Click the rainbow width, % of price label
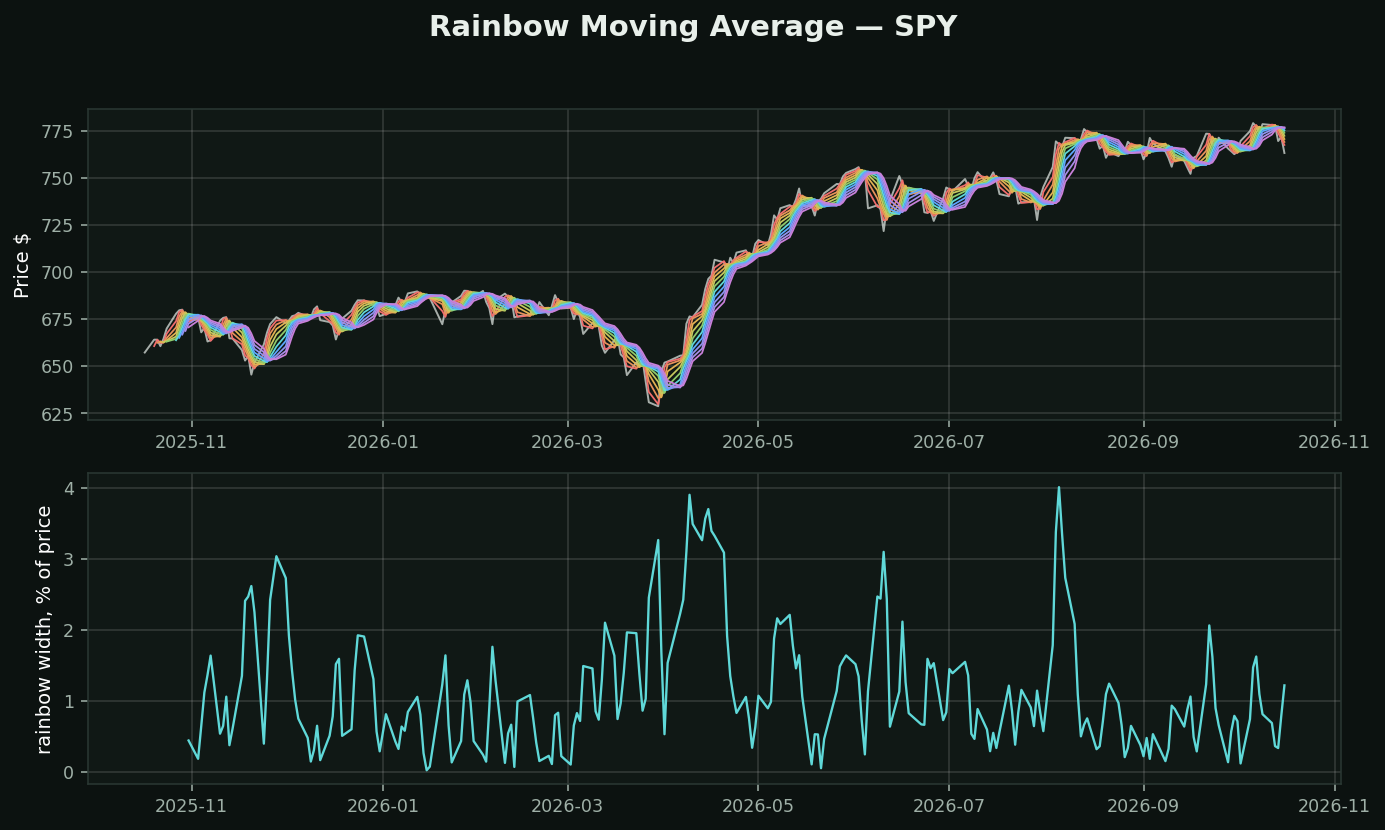 point(44,629)
